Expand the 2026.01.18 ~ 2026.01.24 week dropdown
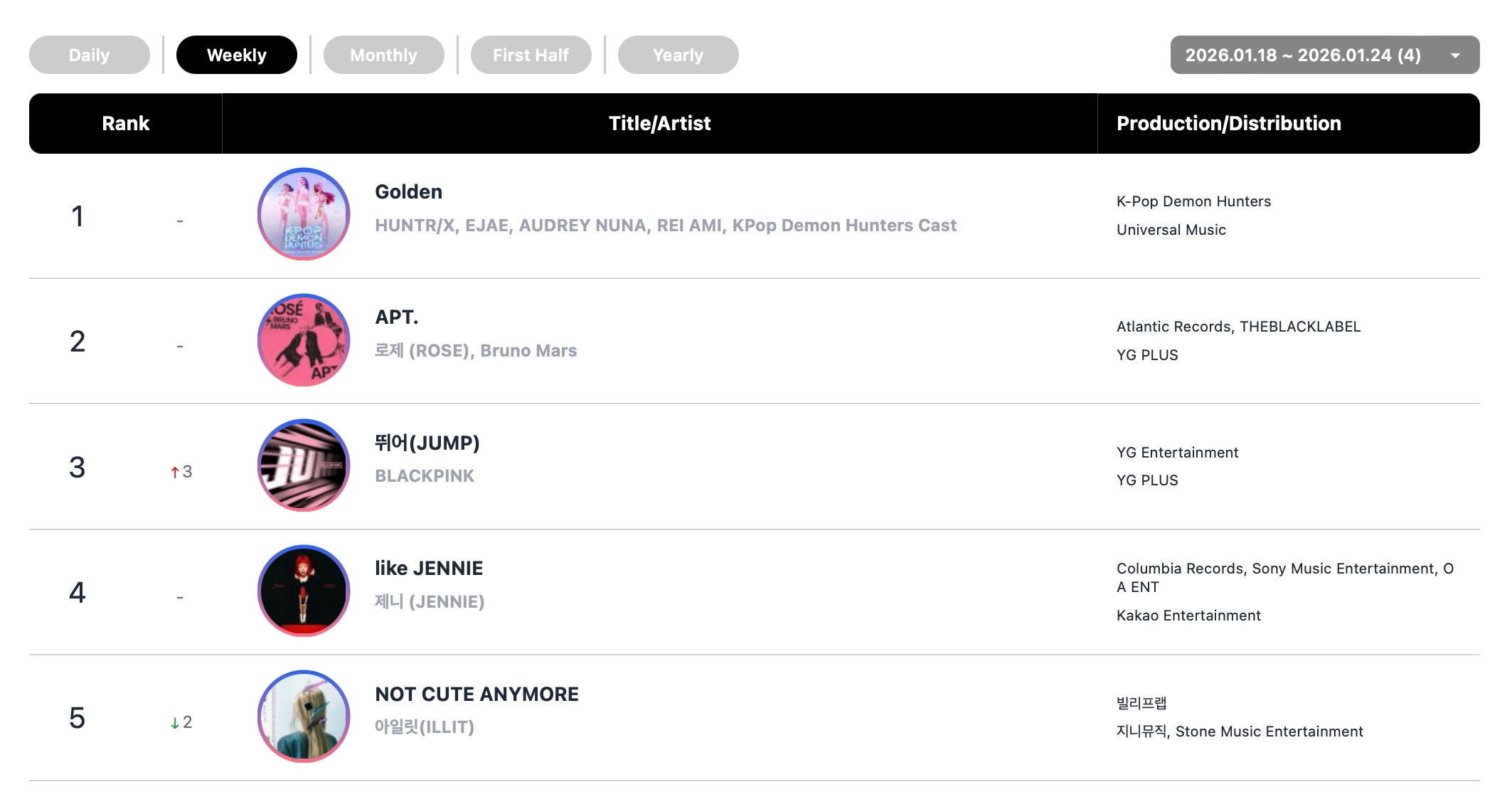The image size is (1512, 792). tap(1303, 55)
